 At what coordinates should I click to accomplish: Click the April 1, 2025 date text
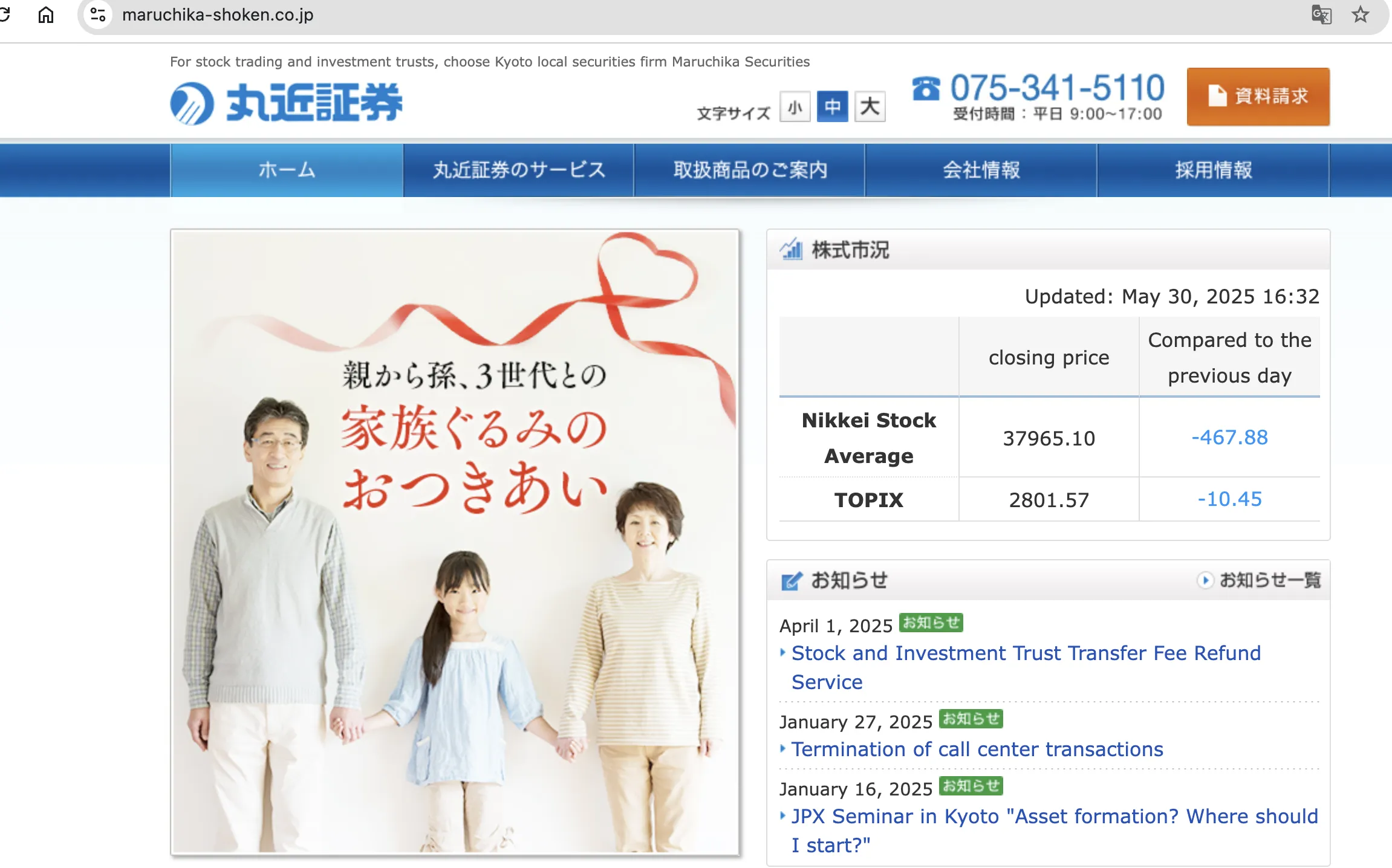836,626
